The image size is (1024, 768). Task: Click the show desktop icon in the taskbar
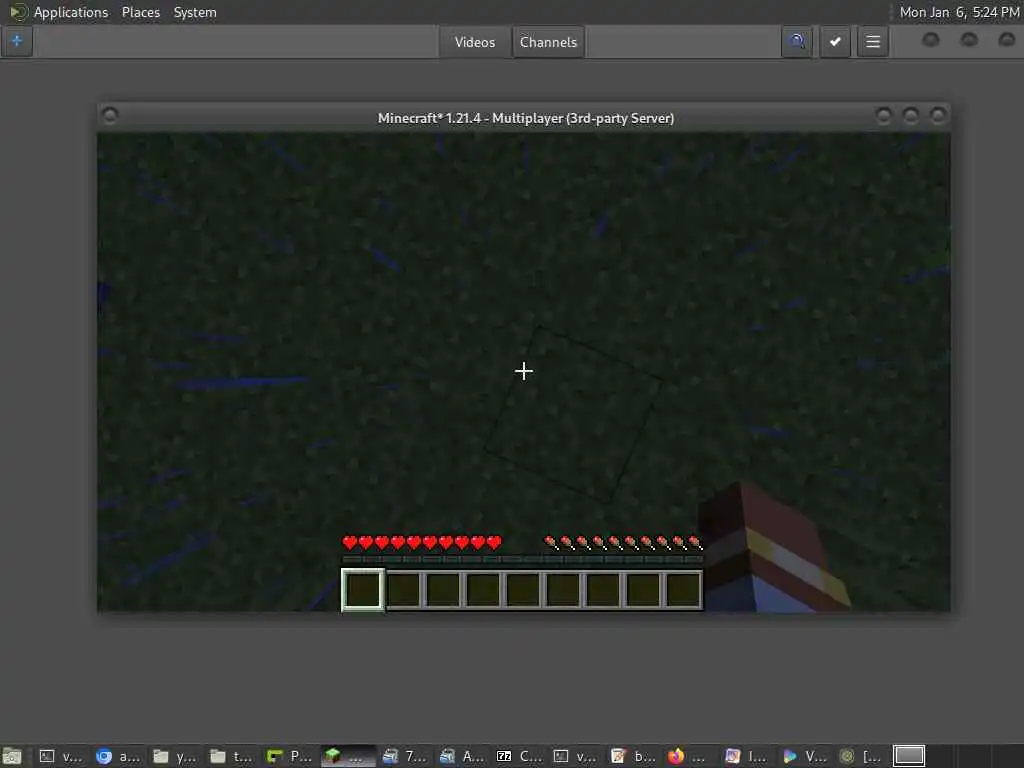tap(12, 756)
